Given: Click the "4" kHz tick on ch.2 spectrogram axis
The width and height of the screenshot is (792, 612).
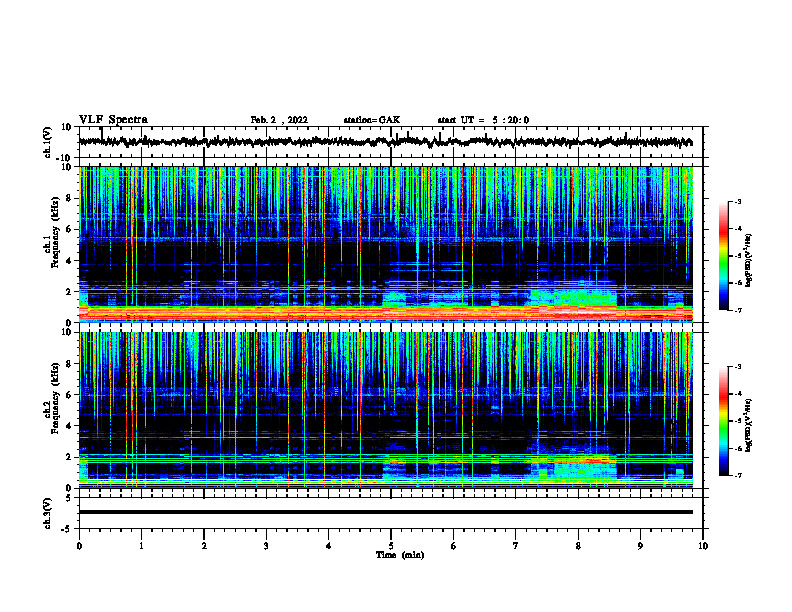Looking at the screenshot, I should (x=70, y=426).
